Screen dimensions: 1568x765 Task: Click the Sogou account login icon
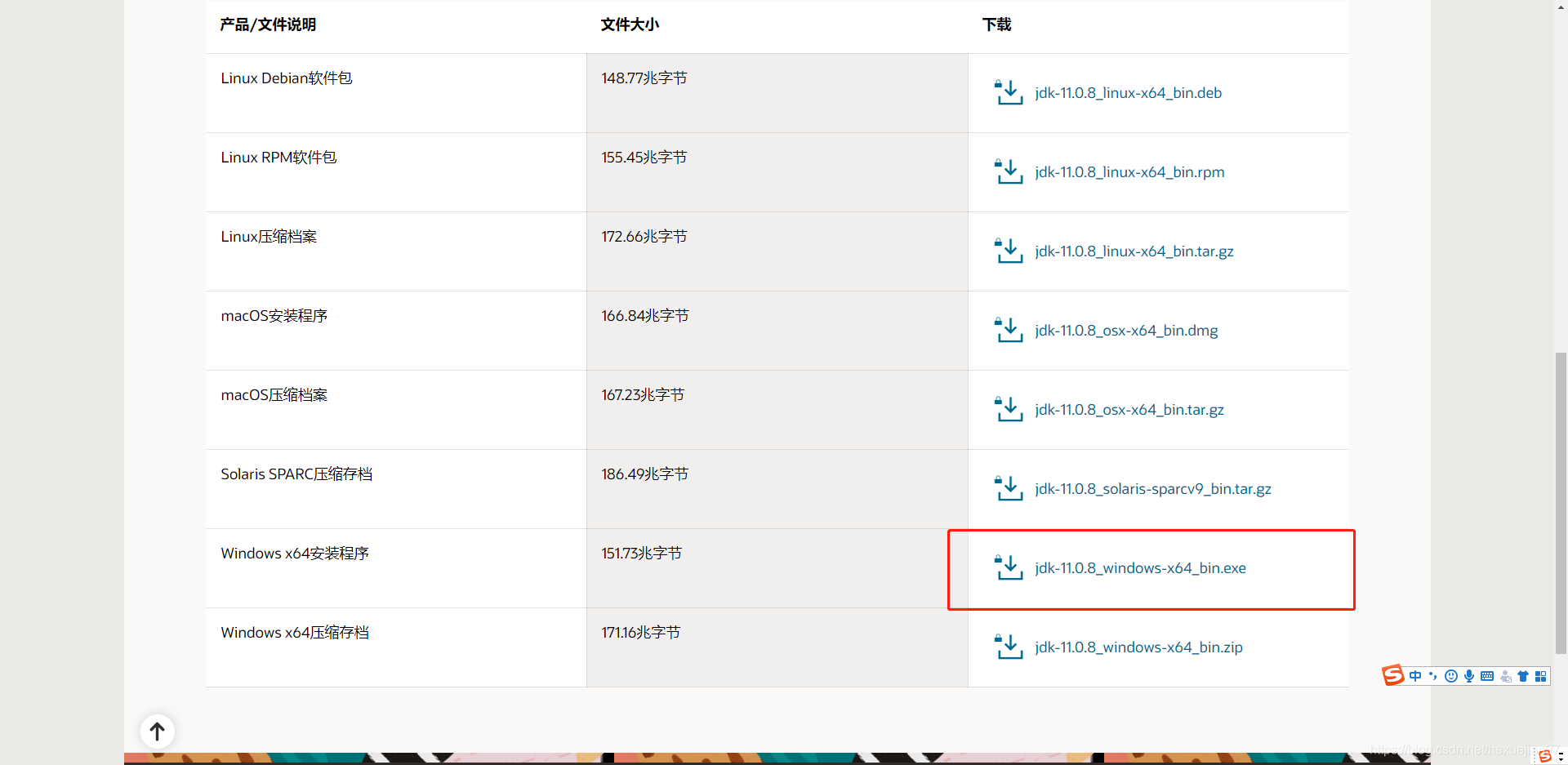[x=1506, y=676]
